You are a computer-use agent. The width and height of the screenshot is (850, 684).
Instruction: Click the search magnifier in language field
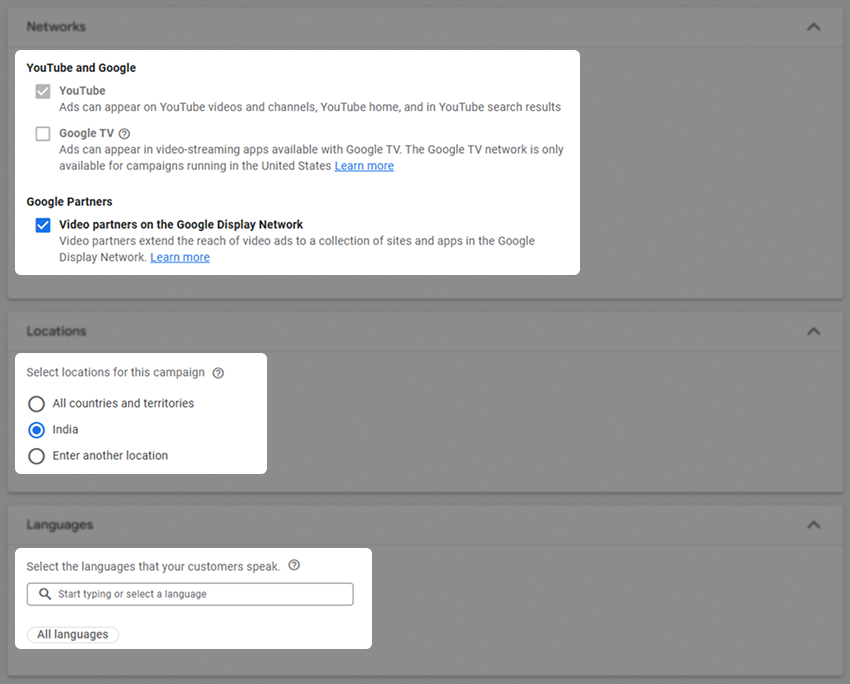click(x=45, y=594)
